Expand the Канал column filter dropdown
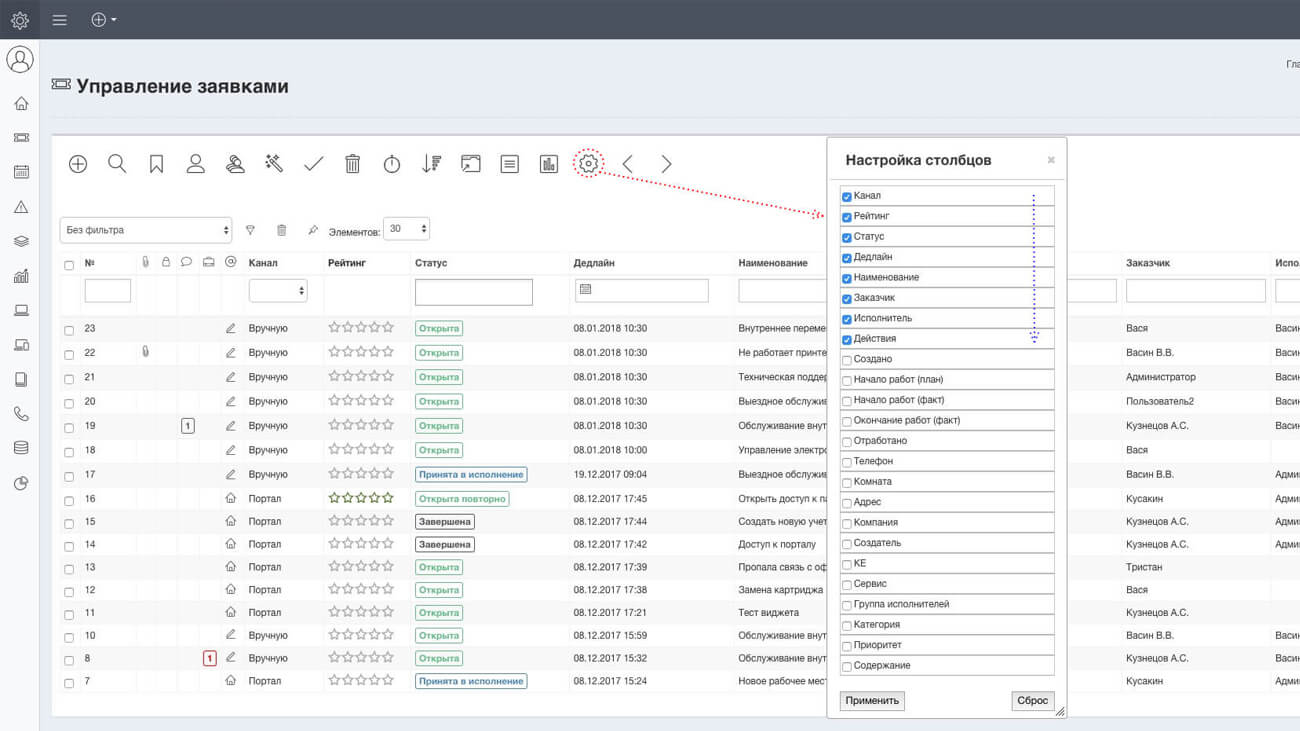The width and height of the screenshot is (1300, 731). [278, 291]
